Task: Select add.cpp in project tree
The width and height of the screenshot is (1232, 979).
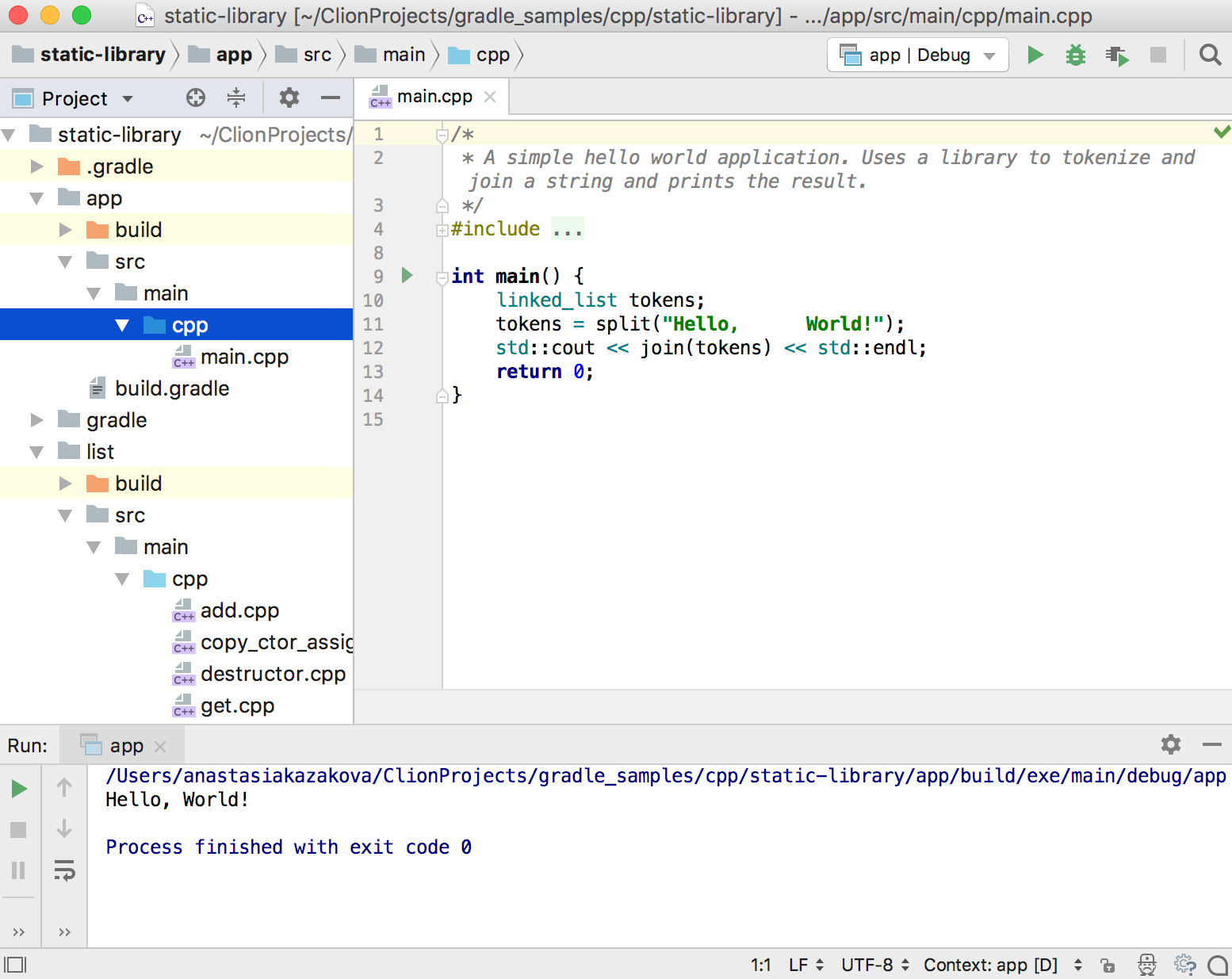Action: [239, 610]
